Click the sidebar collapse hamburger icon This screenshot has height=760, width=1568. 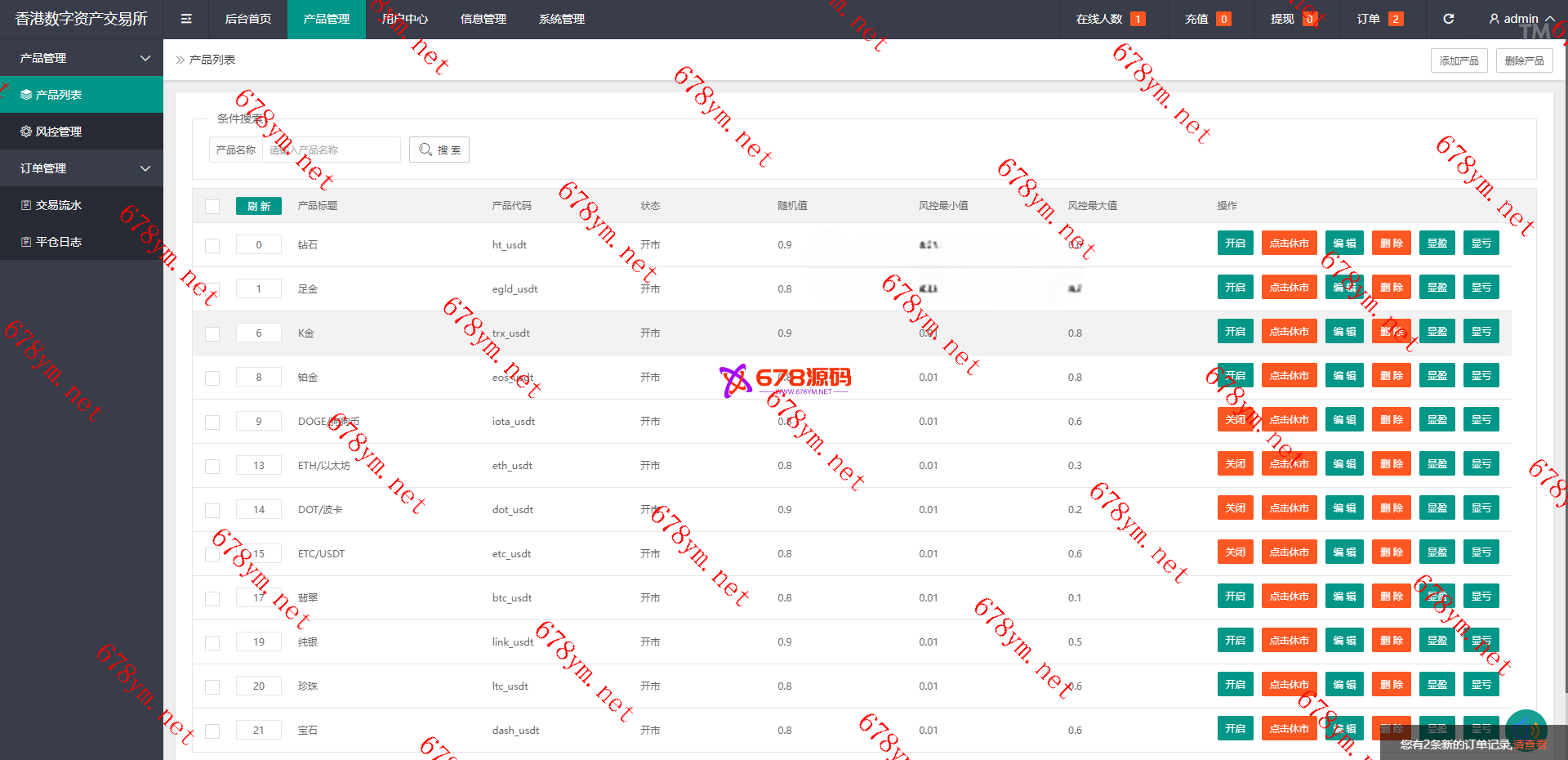186,19
